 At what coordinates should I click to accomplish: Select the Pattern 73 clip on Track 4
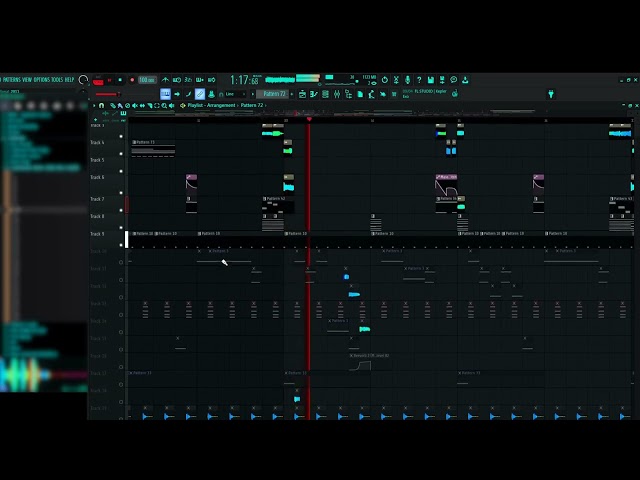tap(153, 149)
